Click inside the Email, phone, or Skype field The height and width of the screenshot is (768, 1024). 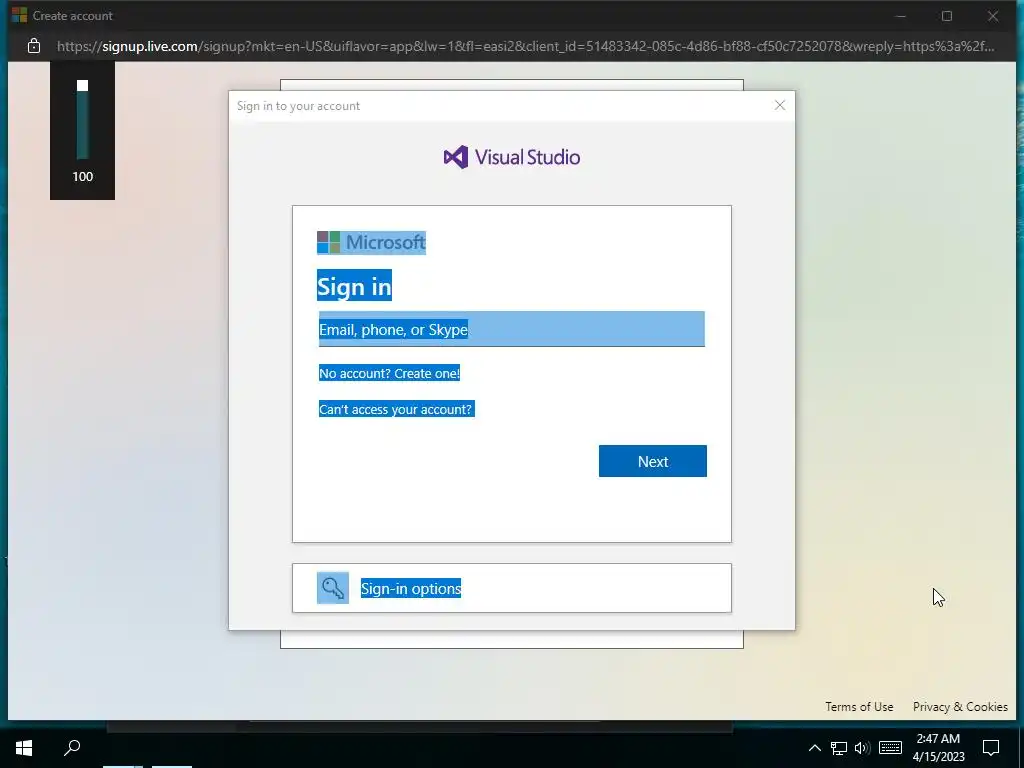pyautogui.click(x=511, y=329)
